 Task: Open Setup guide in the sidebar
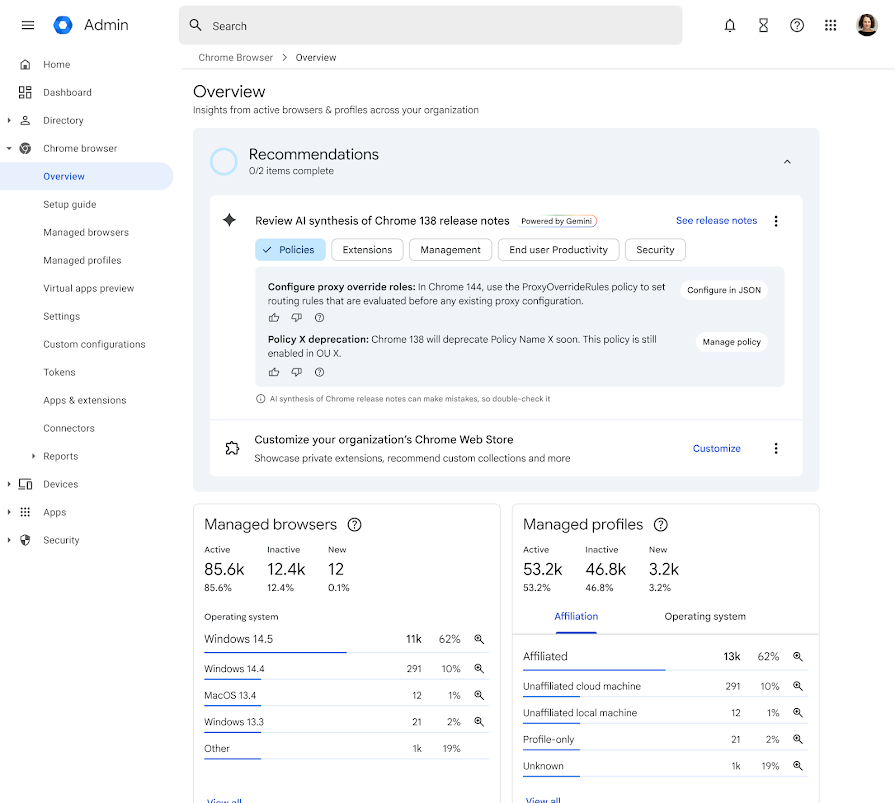pos(70,204)
